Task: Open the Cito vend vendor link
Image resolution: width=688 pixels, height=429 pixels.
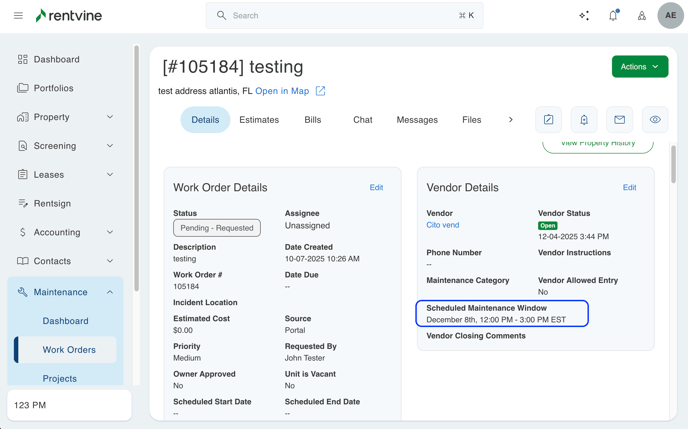Action: tap(443, 225)
